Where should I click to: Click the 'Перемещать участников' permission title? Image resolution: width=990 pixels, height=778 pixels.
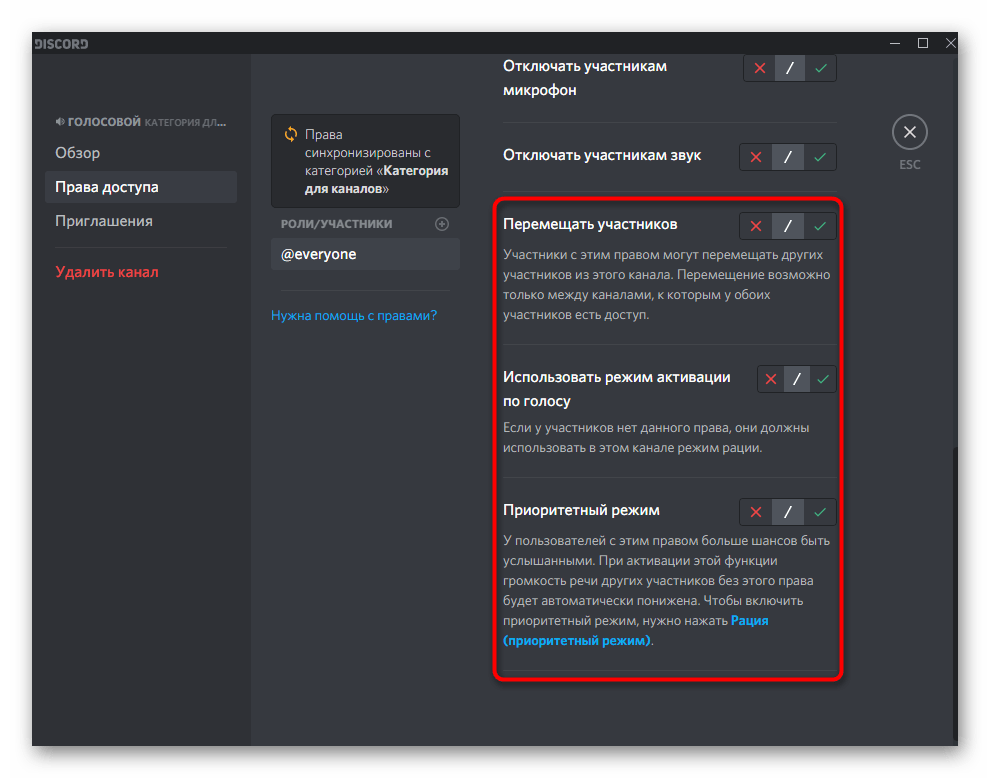590,224
